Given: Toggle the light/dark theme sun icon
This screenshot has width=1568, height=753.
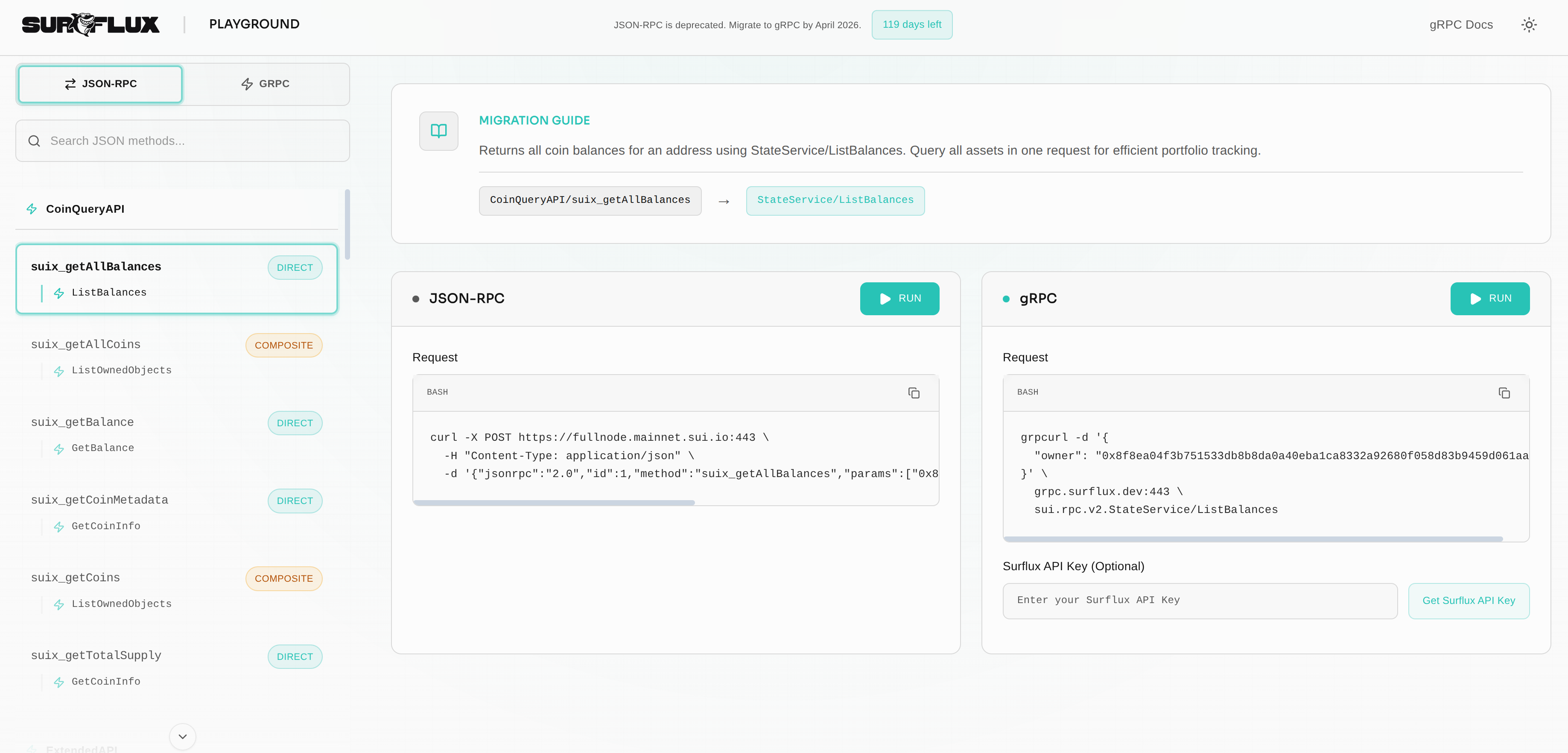Looking at the screenshot, I should [1528, 25].
